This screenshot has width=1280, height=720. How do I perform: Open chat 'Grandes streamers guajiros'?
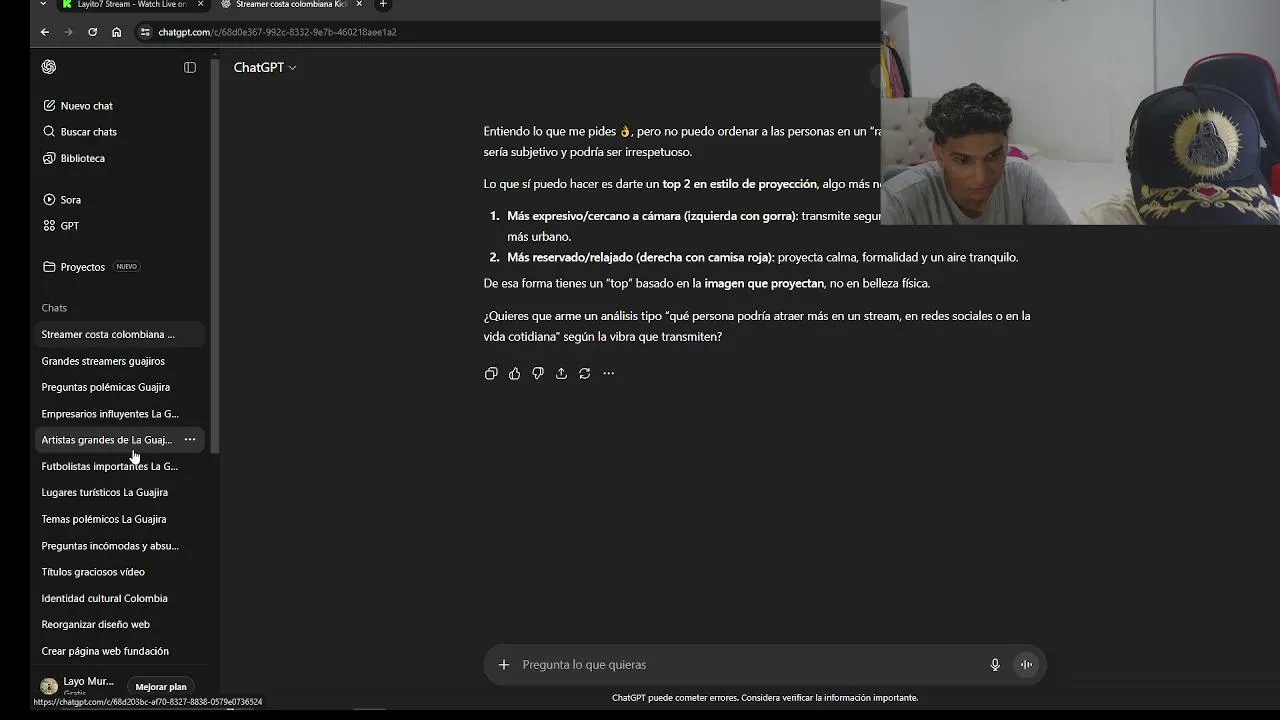(120, 361)
